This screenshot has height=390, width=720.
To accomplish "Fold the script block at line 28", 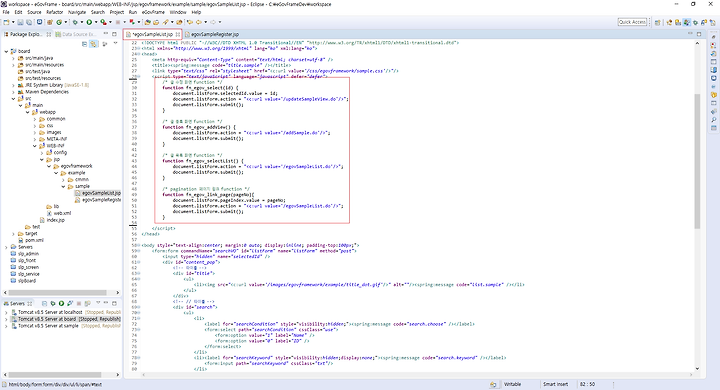I will [x=138, y=77].
